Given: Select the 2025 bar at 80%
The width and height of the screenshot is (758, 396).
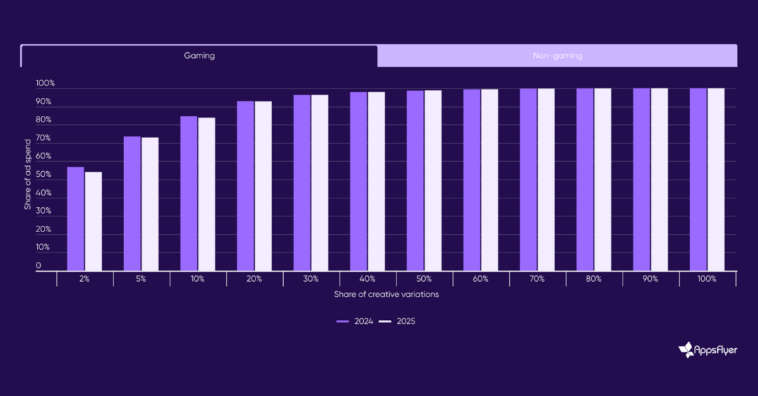Looking at the screenshot, I should (603, 179).
